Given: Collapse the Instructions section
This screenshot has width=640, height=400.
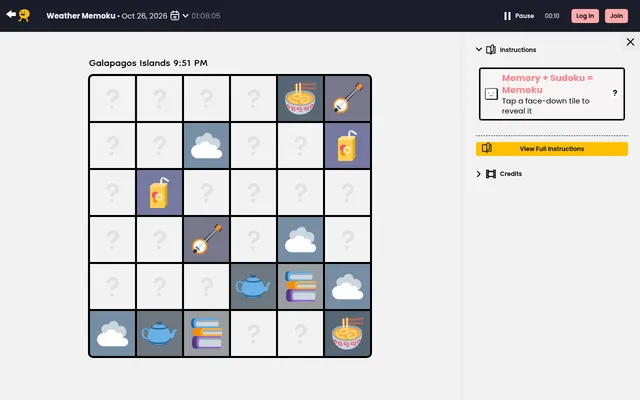Looking at the screenshot, I should pyautogui.click(x=479, y=49).
